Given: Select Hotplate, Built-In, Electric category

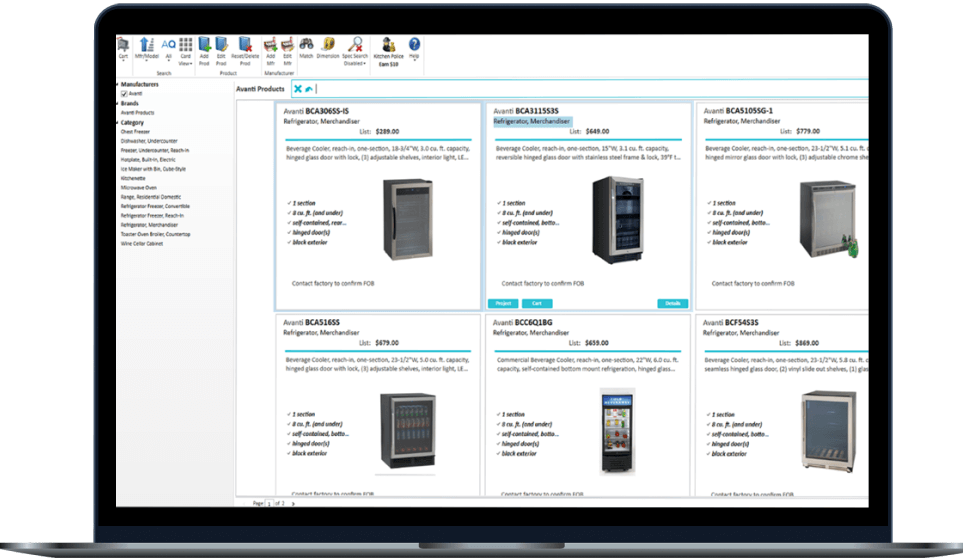Looking at the screenshot, I should tap(148, 160).
